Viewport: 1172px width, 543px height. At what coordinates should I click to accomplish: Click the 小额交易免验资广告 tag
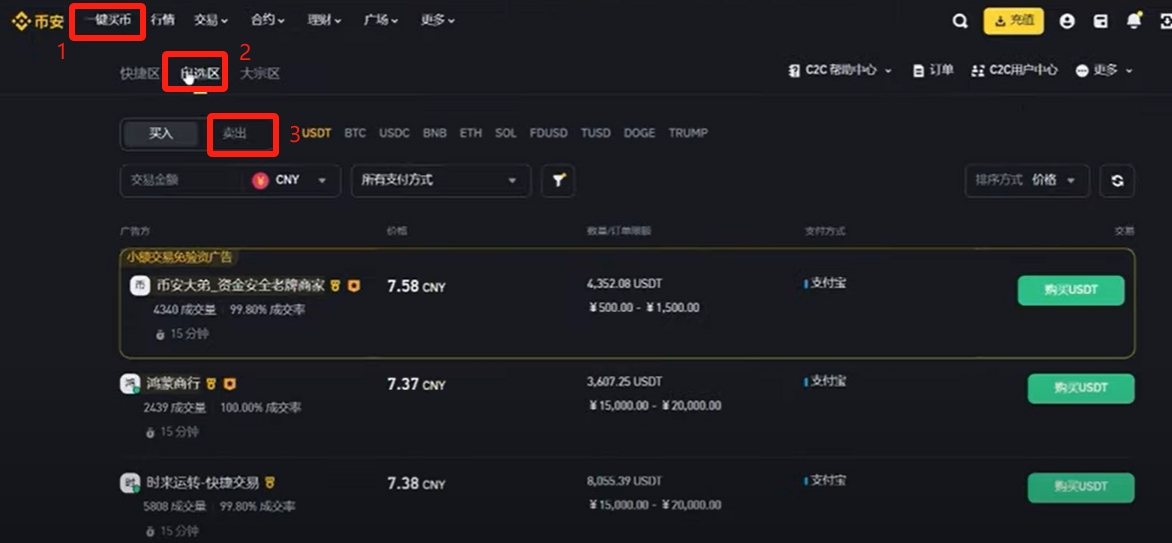(179, 257)
